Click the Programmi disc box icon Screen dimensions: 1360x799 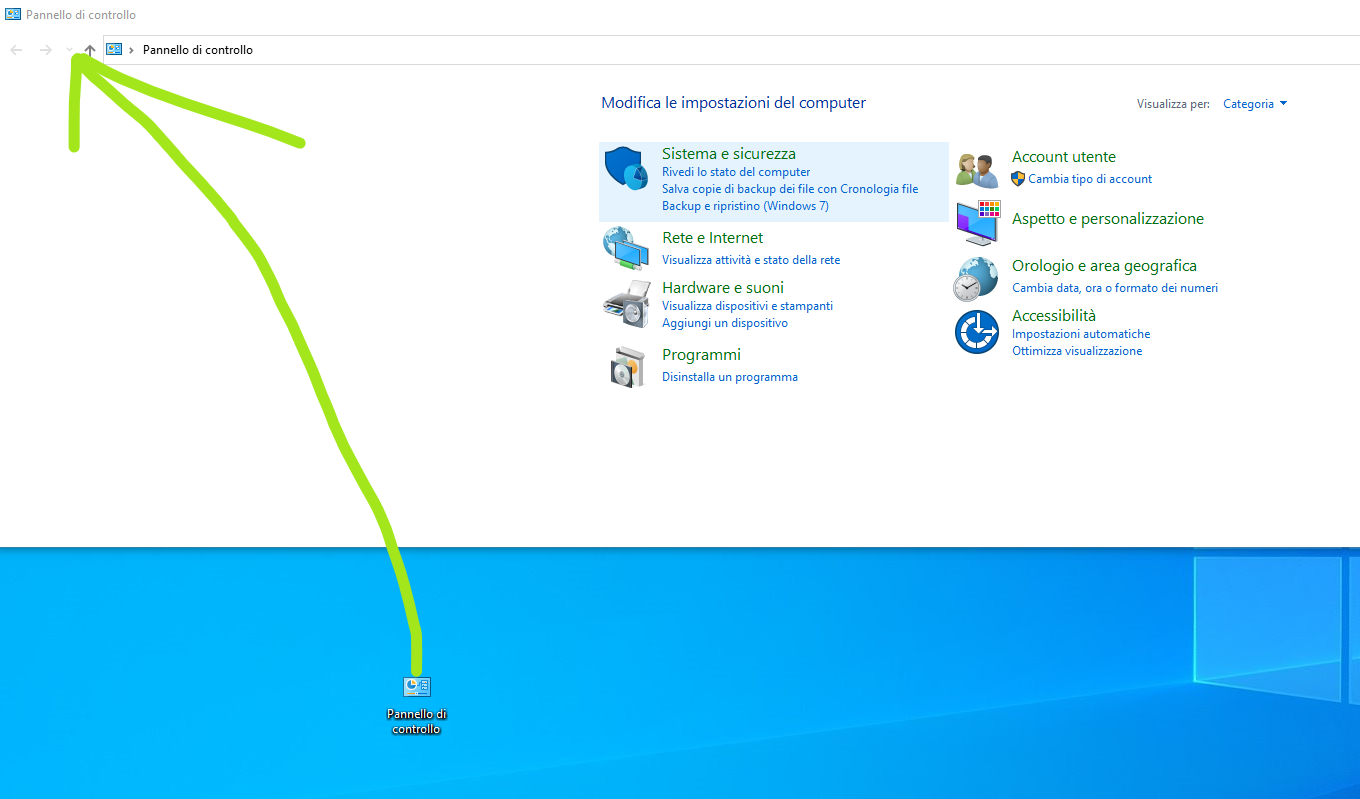coord(628,366)
